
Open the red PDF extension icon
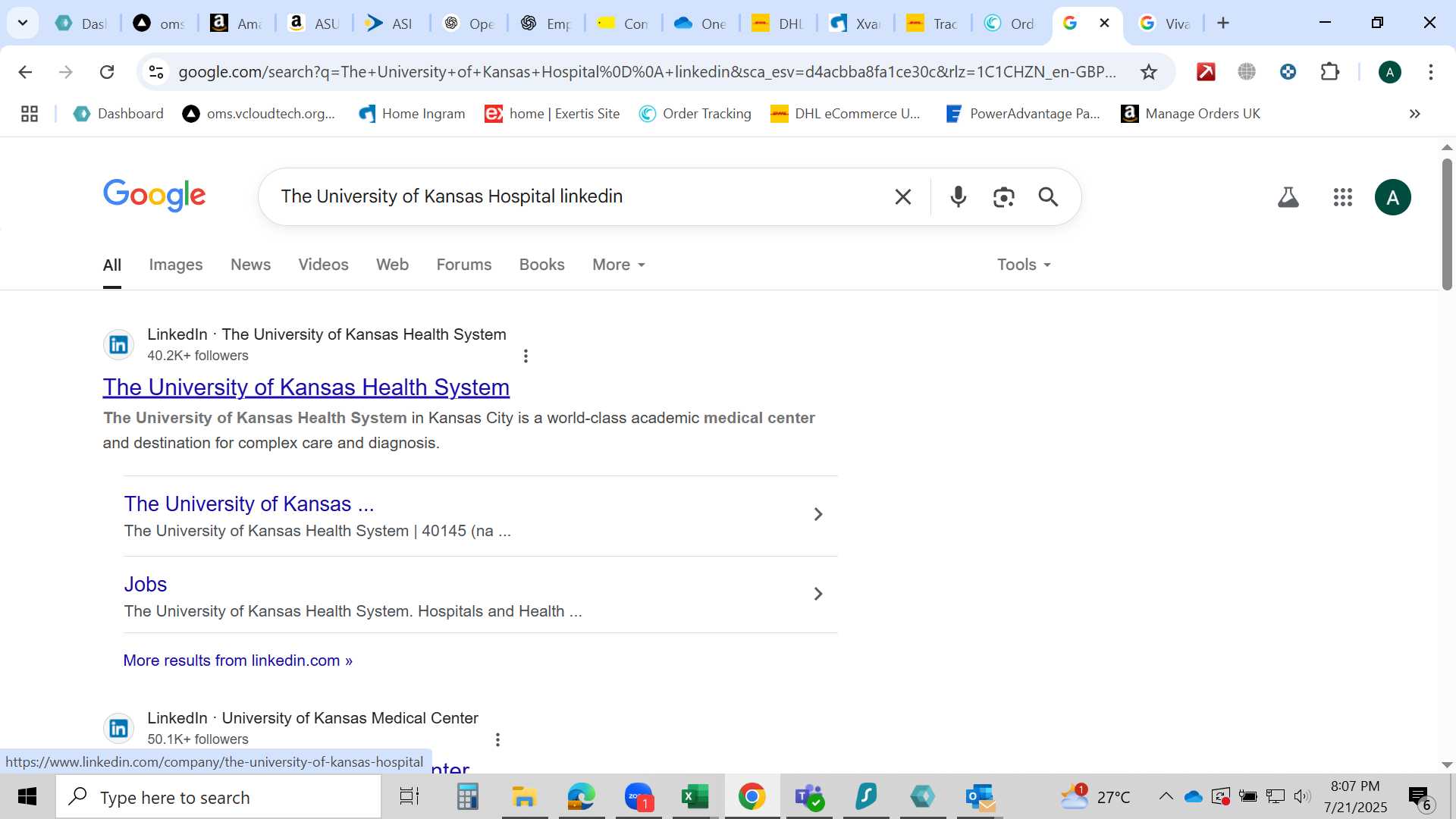(x=1205, y=72)
